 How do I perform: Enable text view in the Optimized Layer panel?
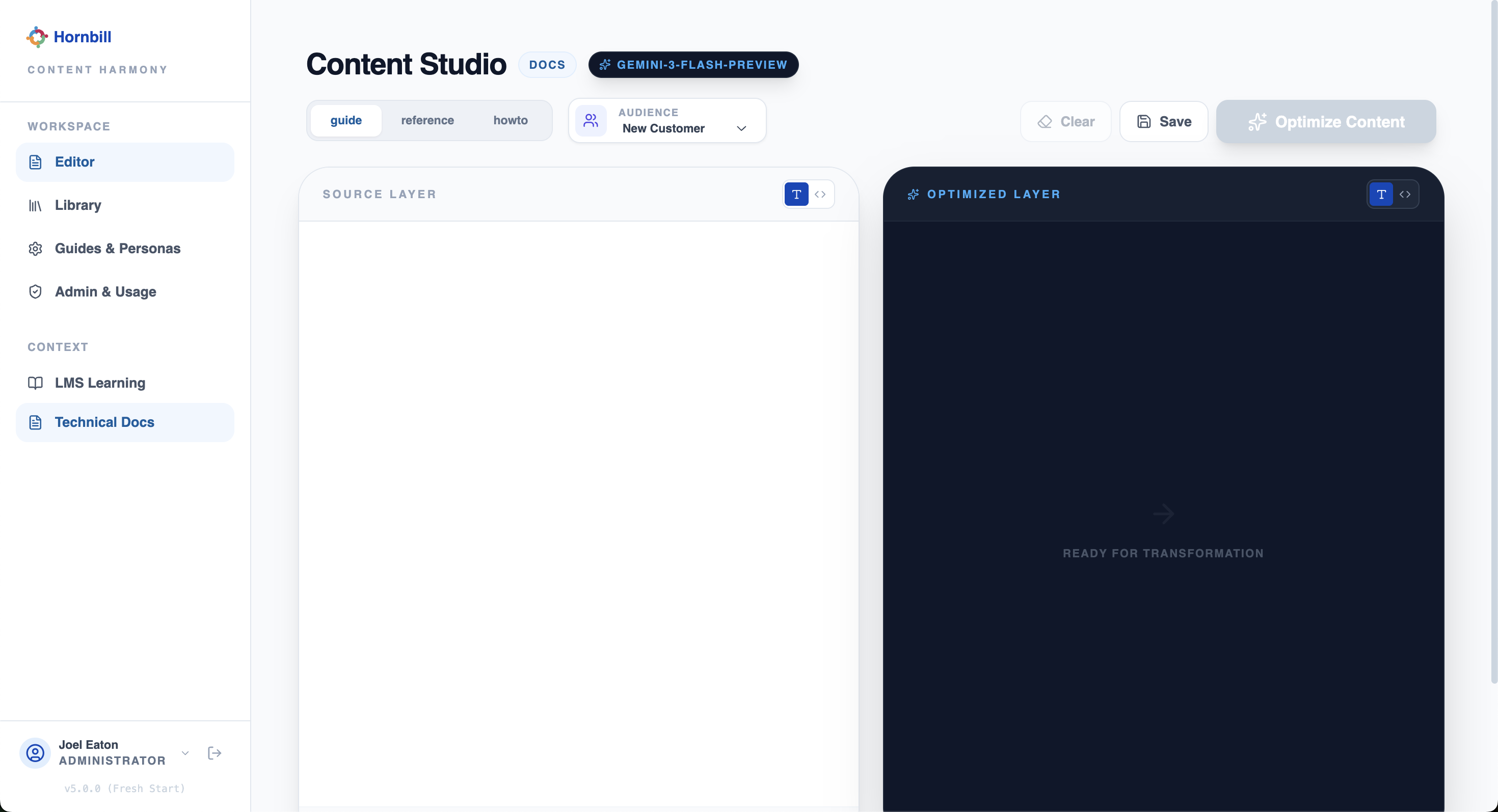tap(1380, 194)
